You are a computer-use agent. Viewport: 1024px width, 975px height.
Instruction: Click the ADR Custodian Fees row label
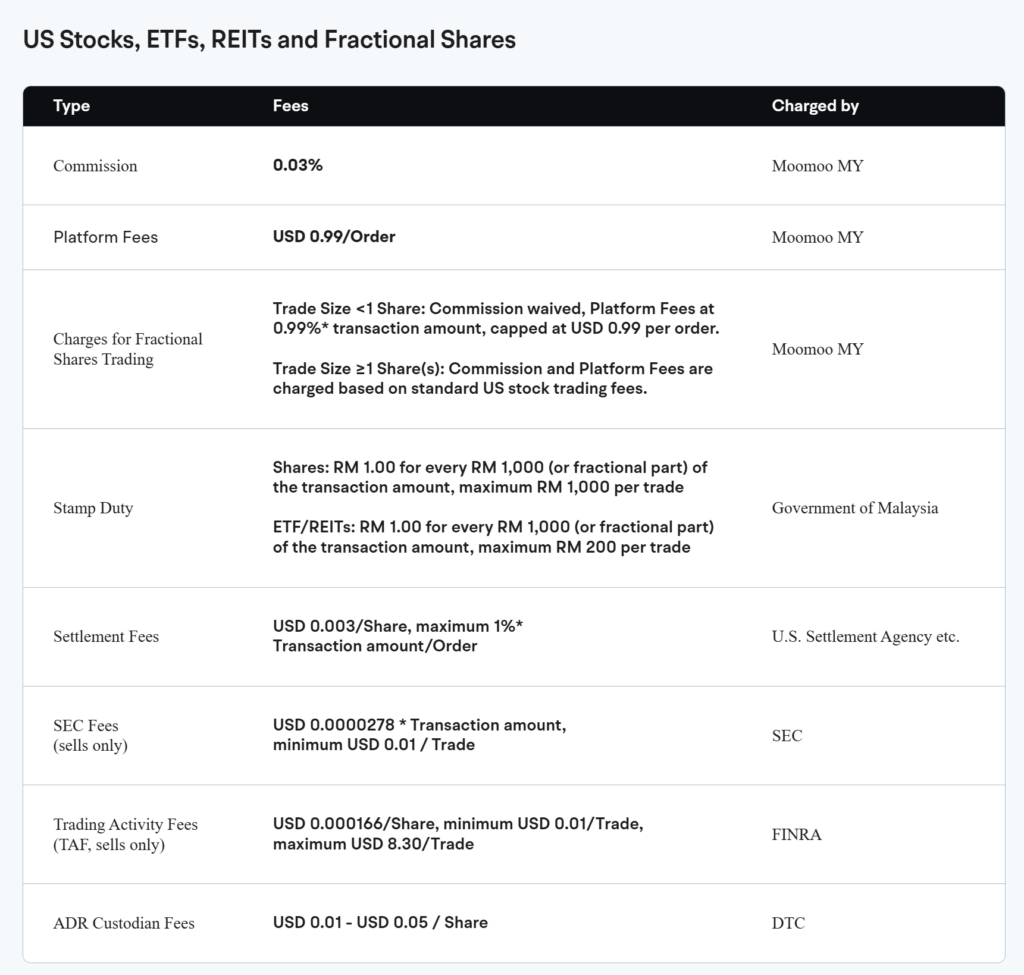[124, 923]
